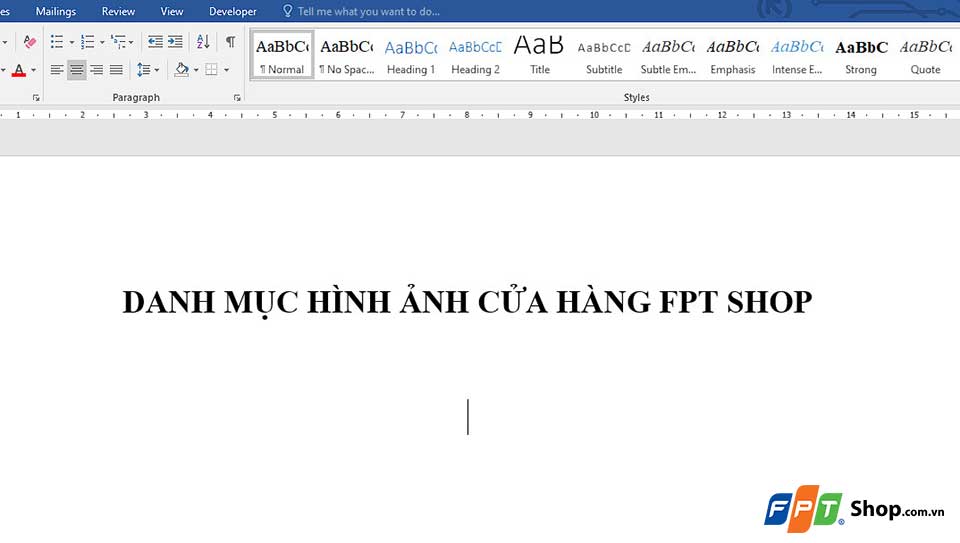Apply the Title style
The image size is (960, 543).
(x=540, y=55)
